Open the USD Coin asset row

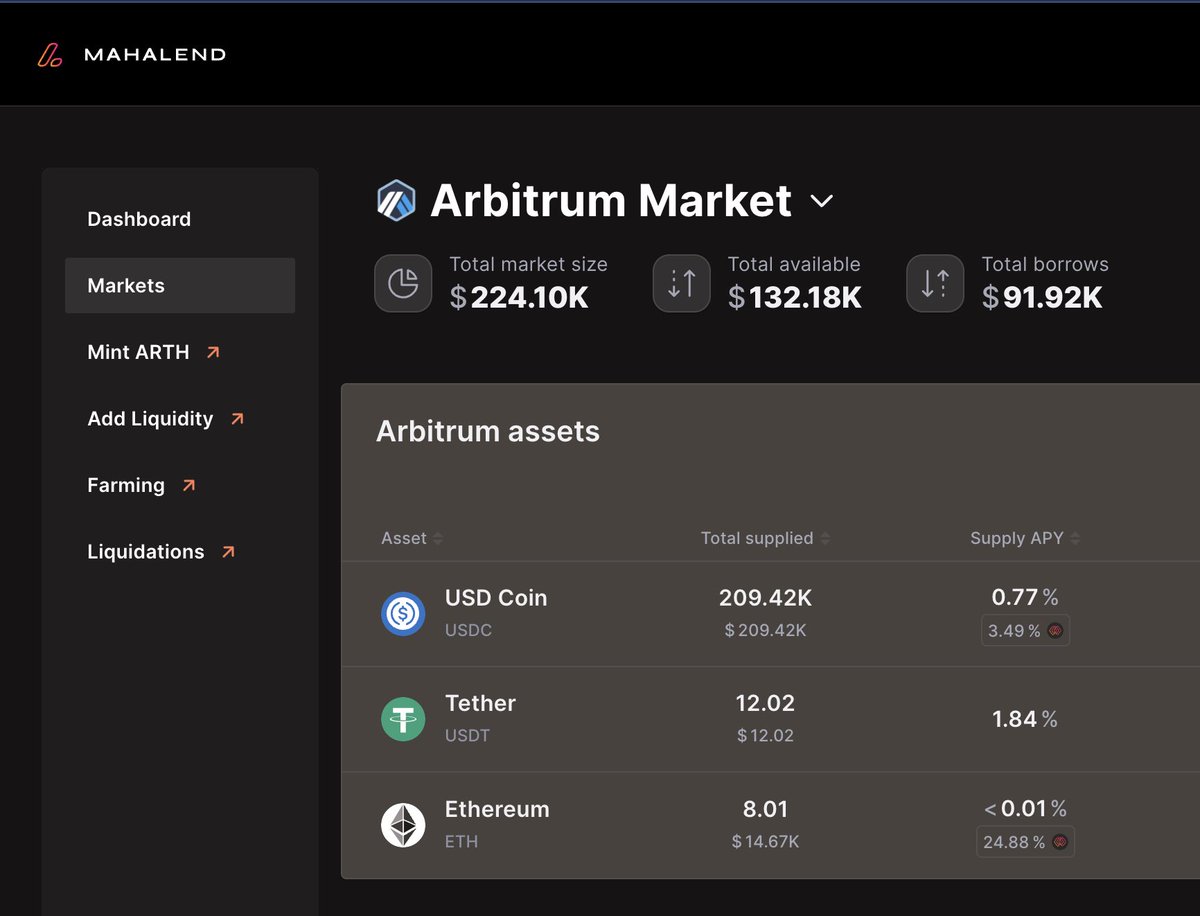(770, 614)
